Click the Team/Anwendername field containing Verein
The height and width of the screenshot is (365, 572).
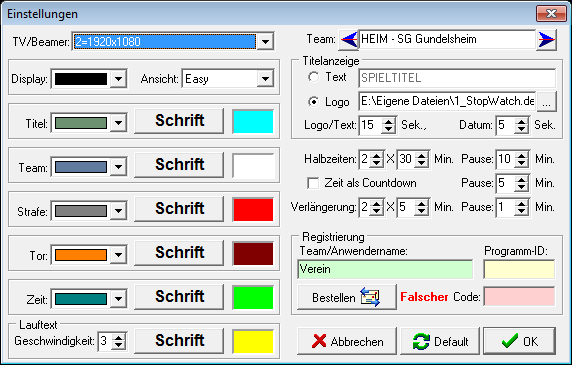tap(385, 269)
